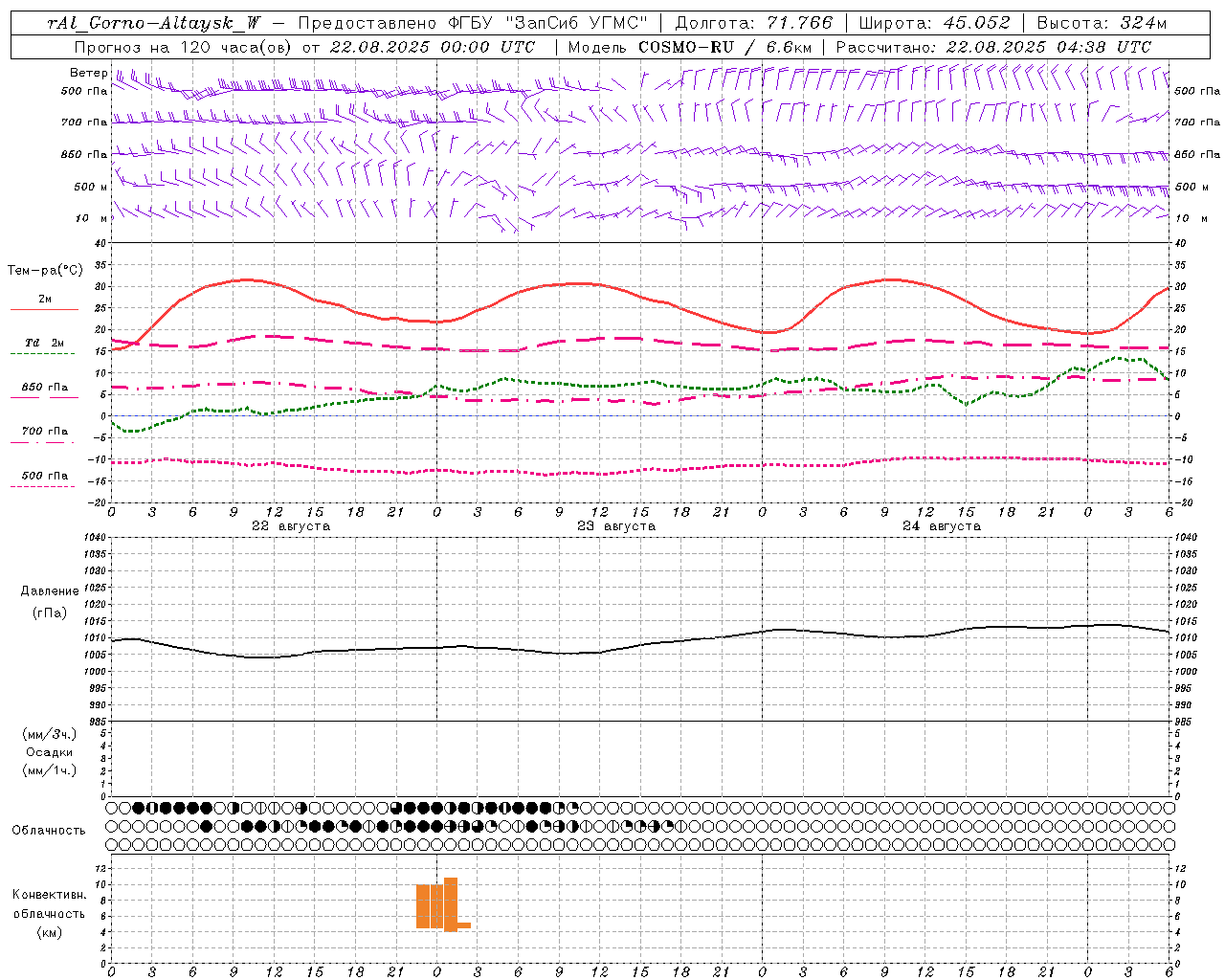Click the 24 августа date label
Screen dimensions: 1225x980
(x=942, y=526)
